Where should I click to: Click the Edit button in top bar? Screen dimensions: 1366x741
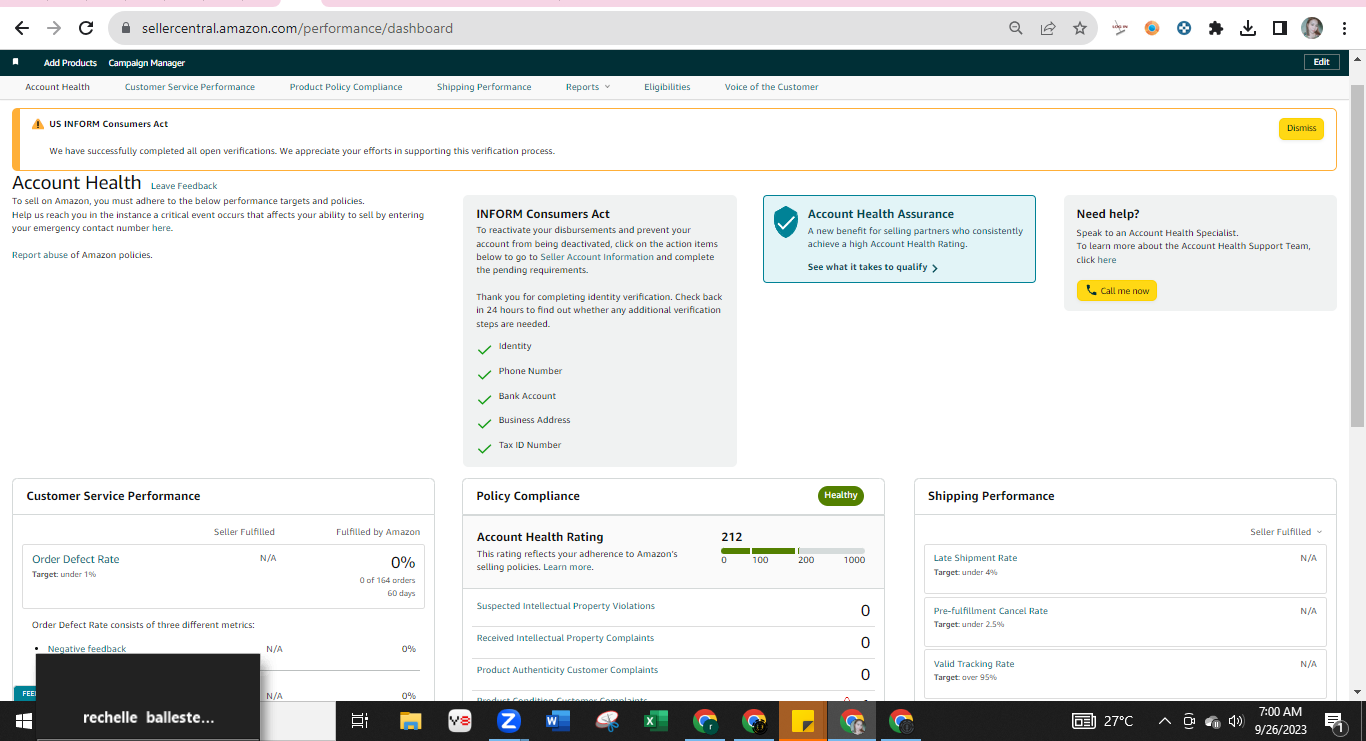click(1321, 62)
